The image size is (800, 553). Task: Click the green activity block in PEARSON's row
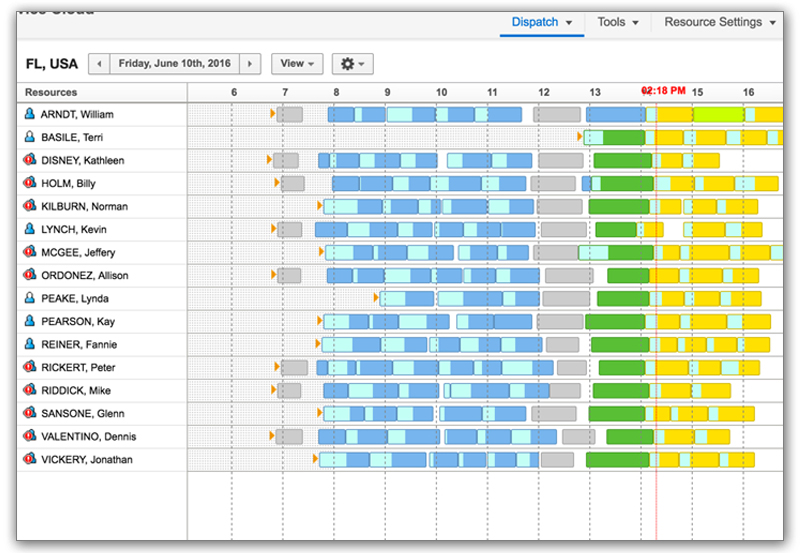point(615,321)
